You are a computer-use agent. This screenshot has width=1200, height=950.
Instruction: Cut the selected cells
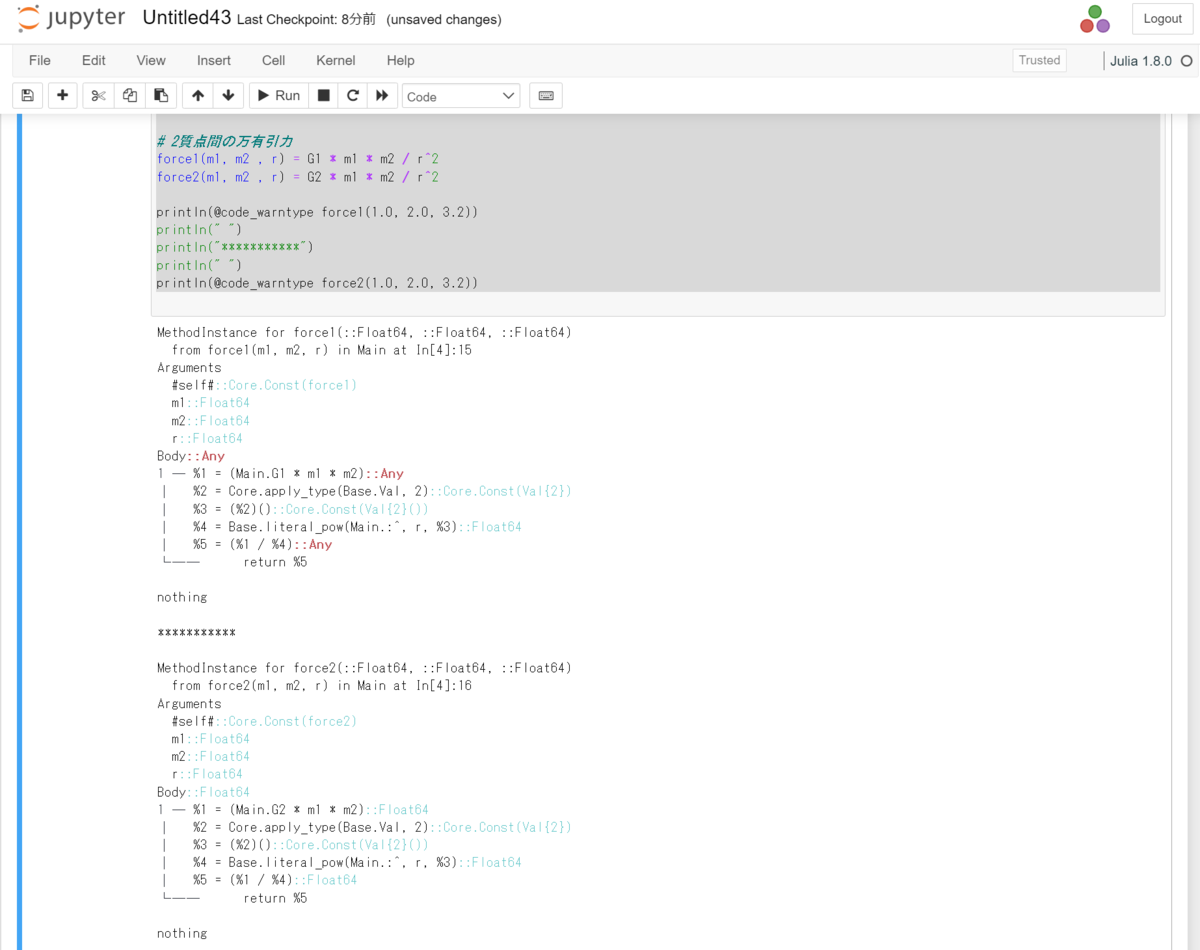(98, 96)
